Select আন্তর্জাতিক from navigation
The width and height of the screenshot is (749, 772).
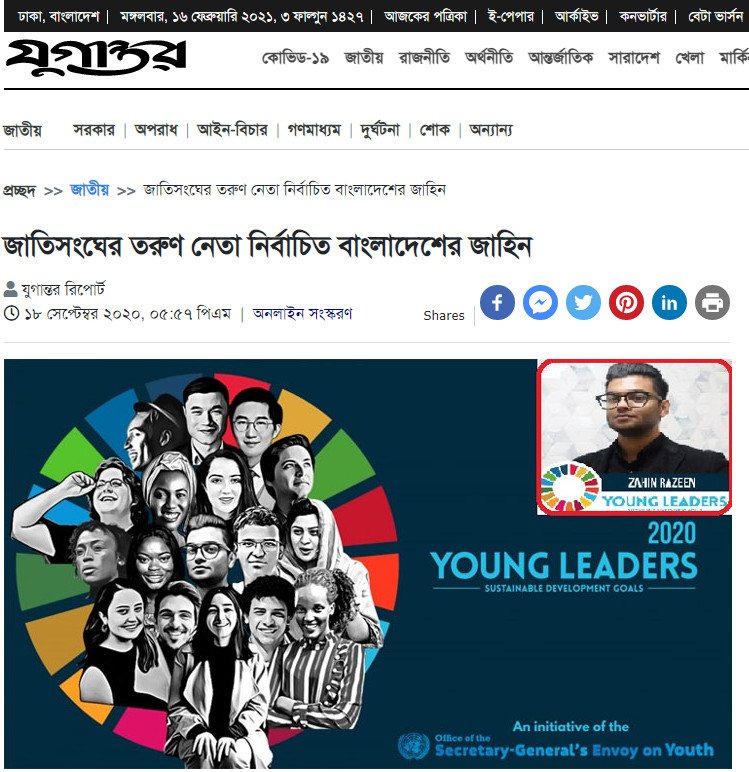pos(560,58)
